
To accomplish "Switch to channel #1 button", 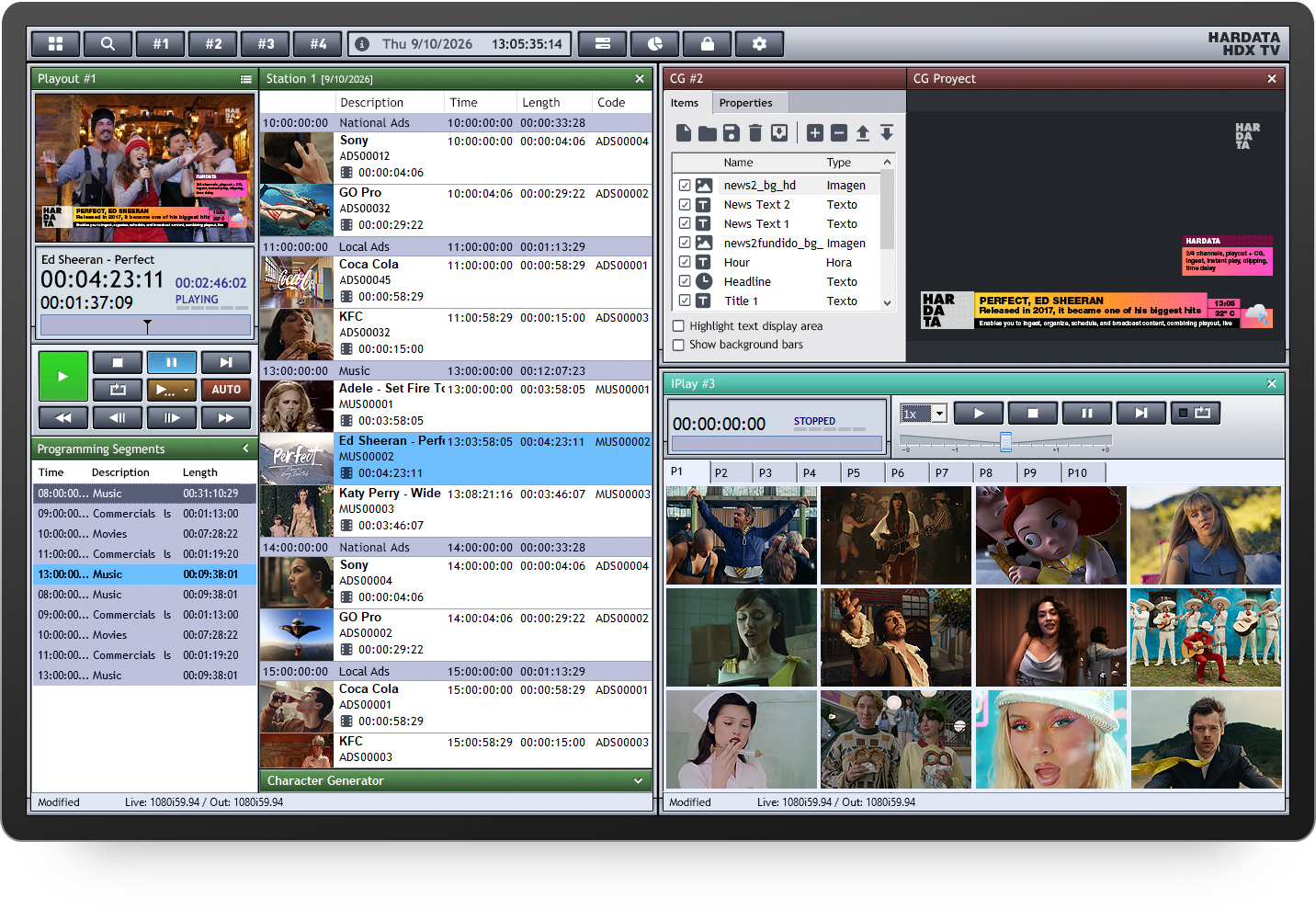I will (161, 43).
